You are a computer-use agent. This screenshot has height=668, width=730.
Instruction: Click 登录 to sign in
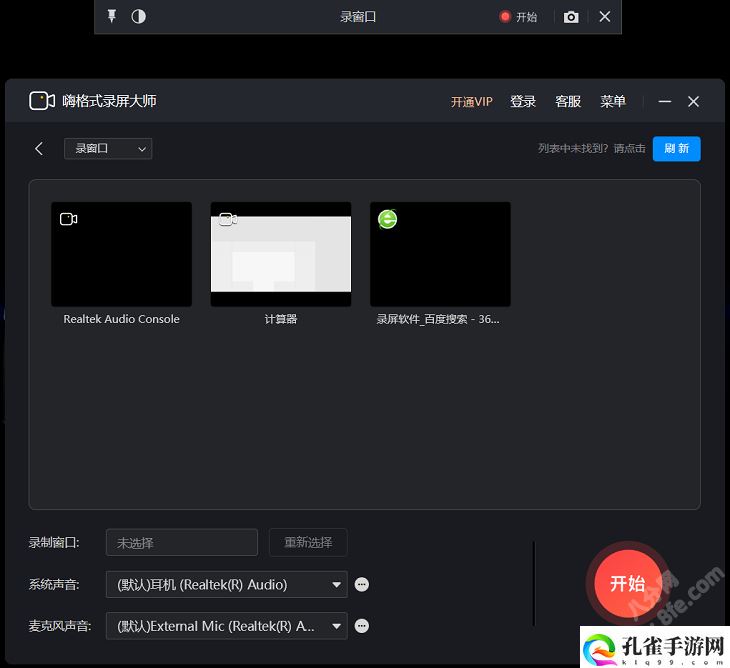(523, 101)
